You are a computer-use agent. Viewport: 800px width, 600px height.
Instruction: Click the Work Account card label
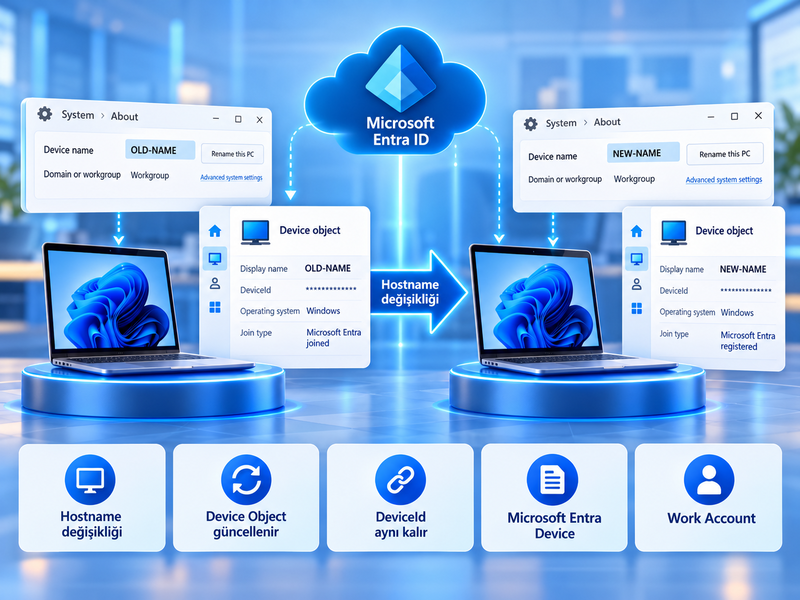tap(711, 518)
